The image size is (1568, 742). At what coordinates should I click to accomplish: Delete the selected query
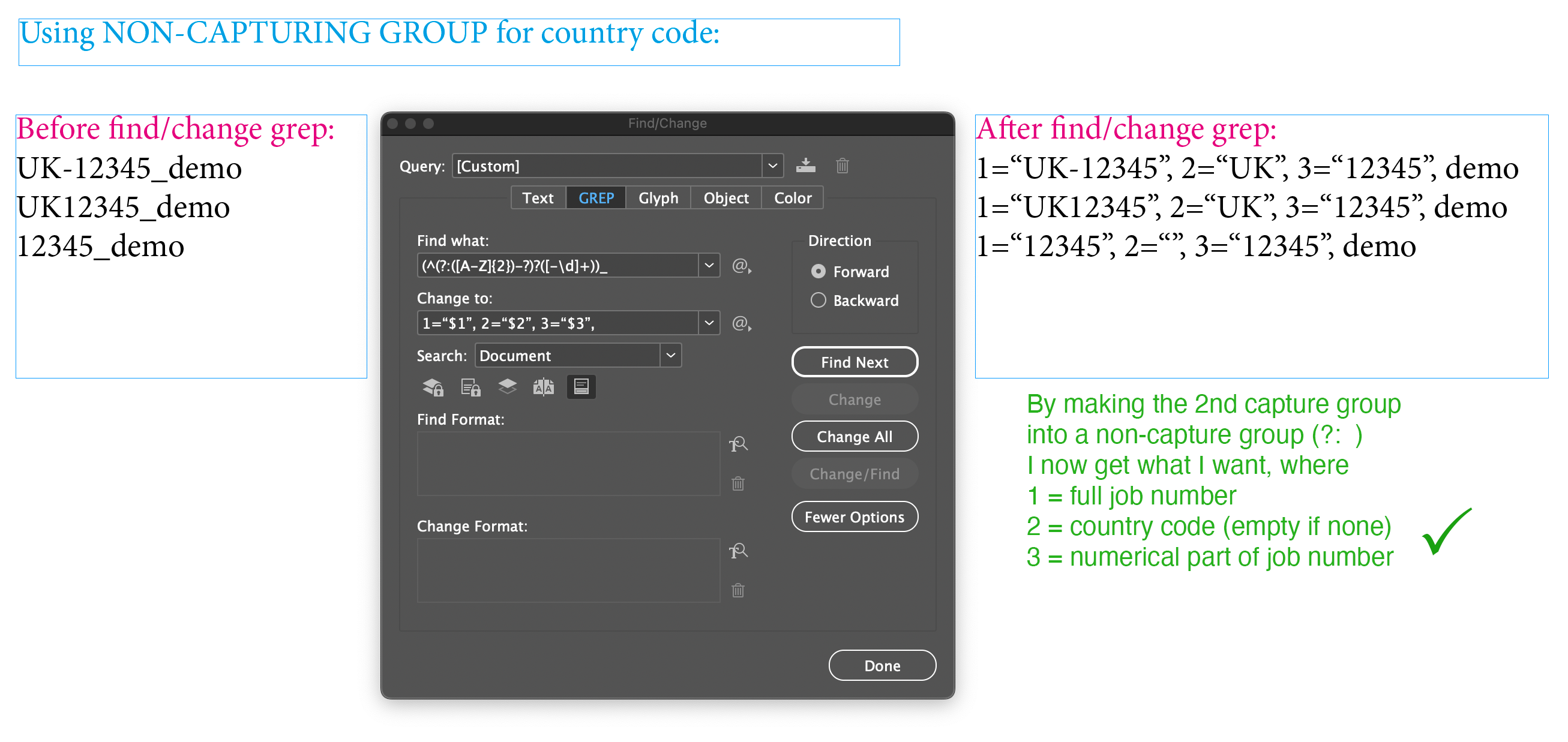(x=843, y=166)
